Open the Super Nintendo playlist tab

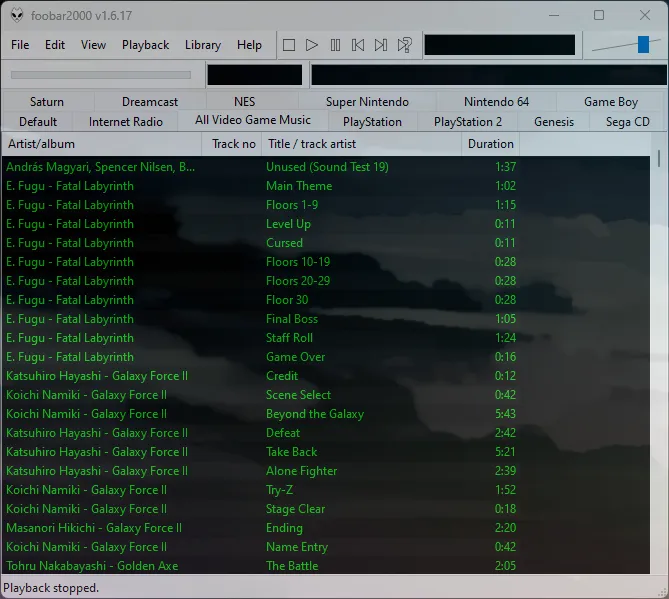tap(367, 102)
